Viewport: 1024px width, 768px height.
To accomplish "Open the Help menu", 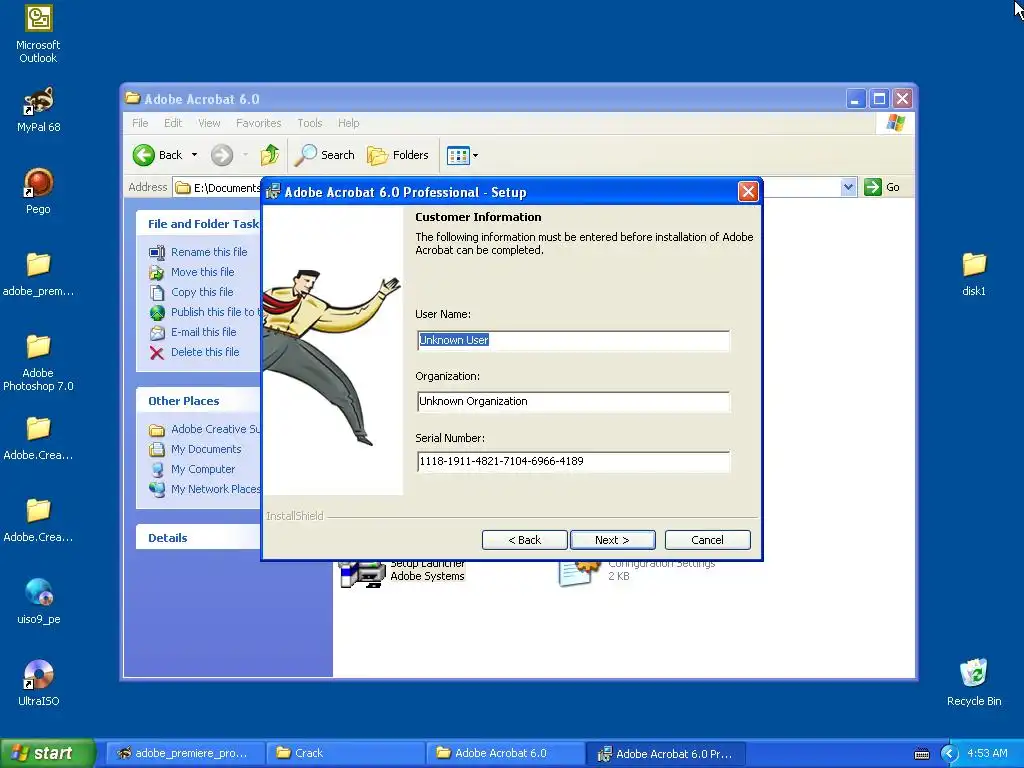I will click(348, 123).
